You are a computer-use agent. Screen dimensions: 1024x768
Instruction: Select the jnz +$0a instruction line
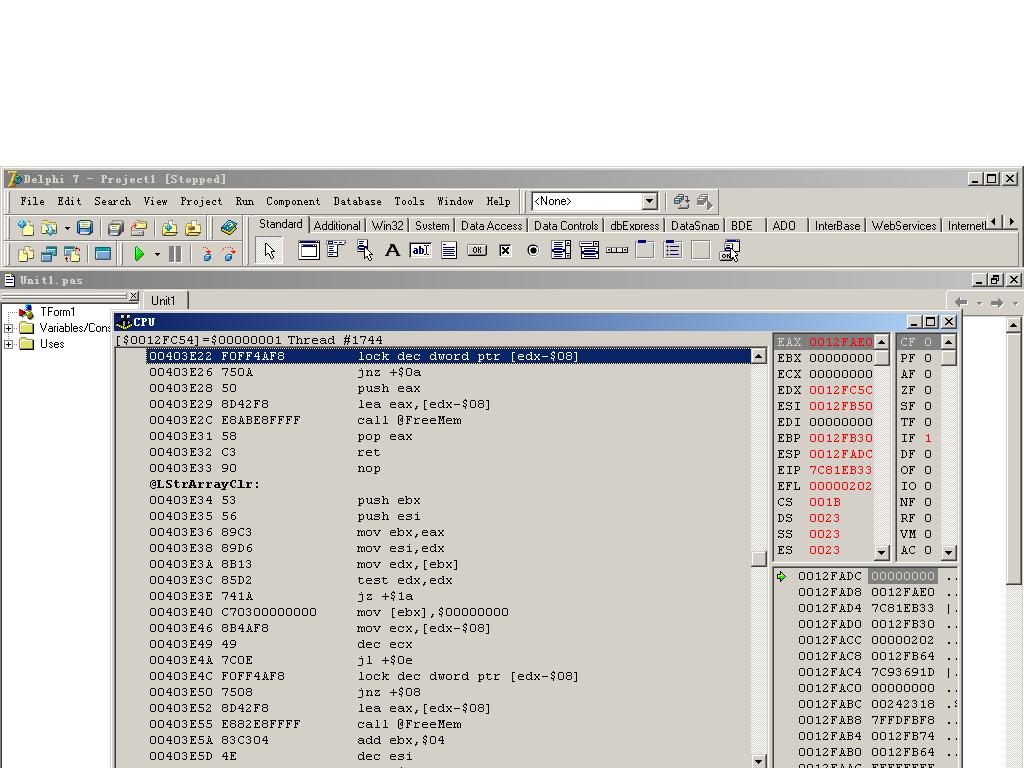click(380, 372)
